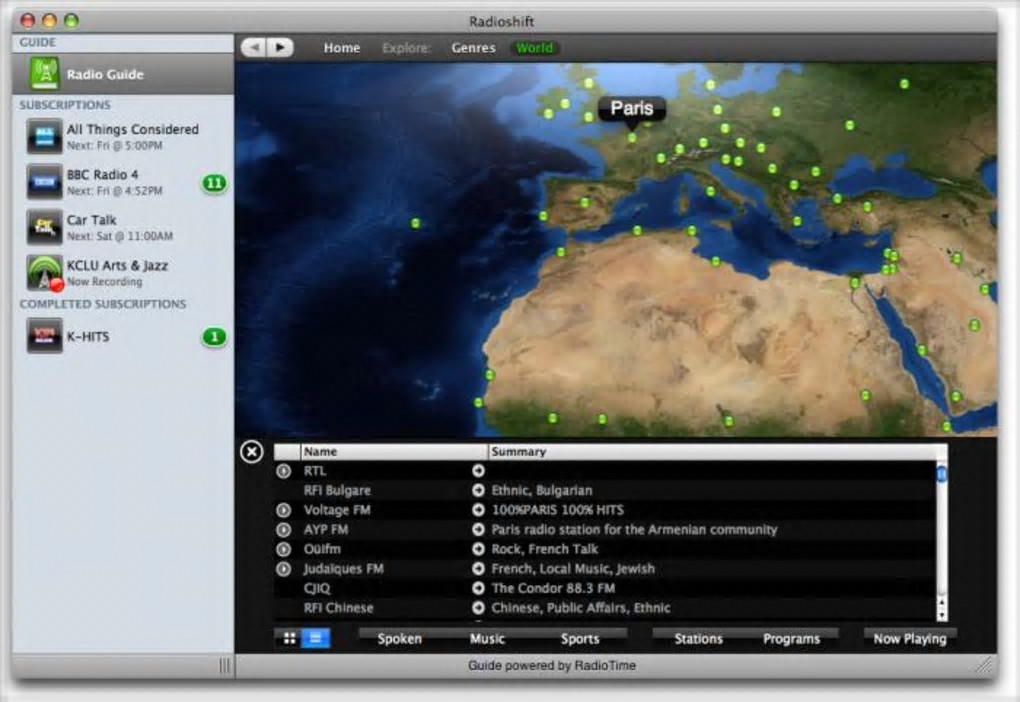Select the K-HITS completed subscription icon
1020x702 pixels.
coord(44,336)
